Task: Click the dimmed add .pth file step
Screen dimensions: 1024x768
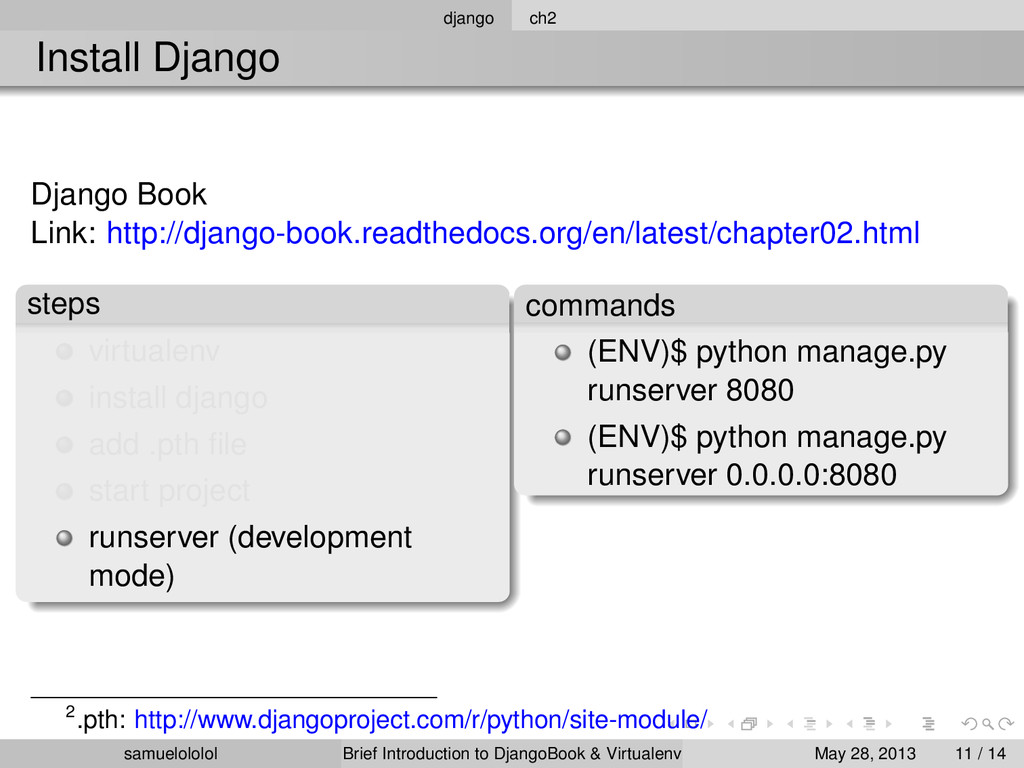Action: 167,444
